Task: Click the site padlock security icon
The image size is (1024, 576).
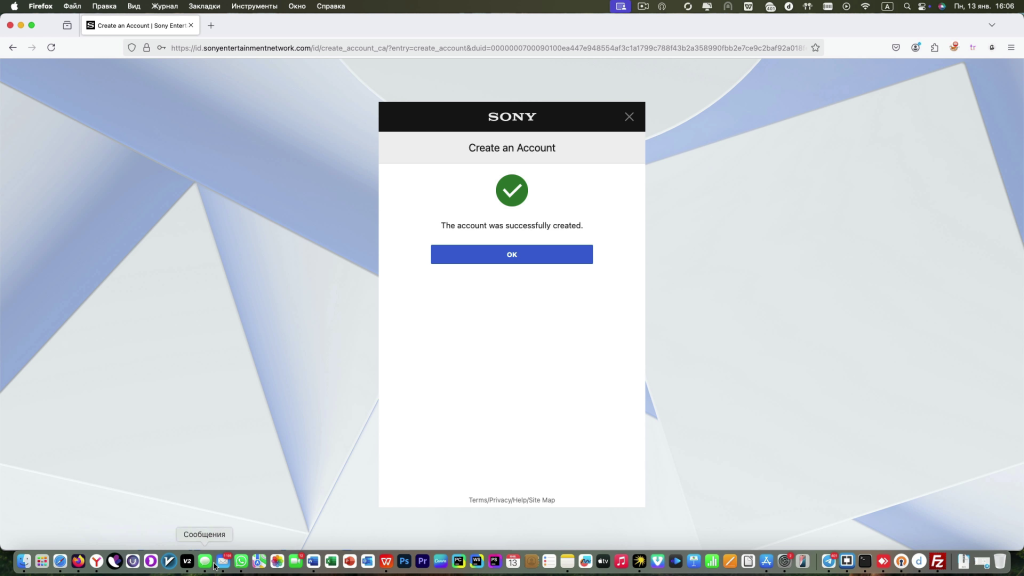Action: [x=147, y=47]
